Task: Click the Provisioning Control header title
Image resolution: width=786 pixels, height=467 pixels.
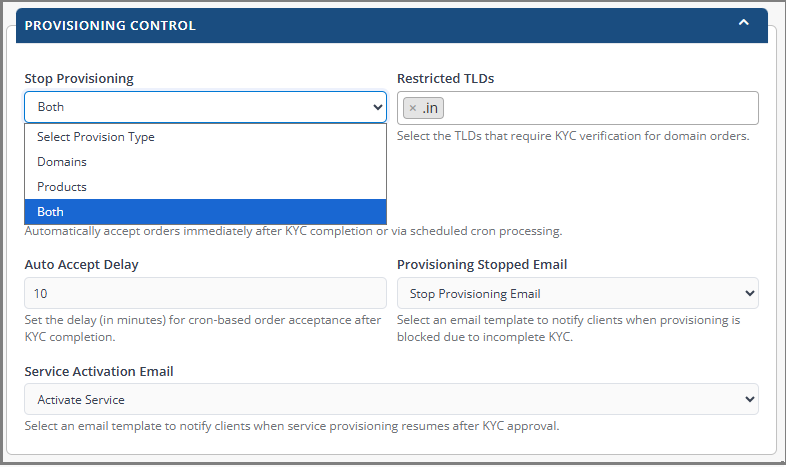Action: pos(110,25)
